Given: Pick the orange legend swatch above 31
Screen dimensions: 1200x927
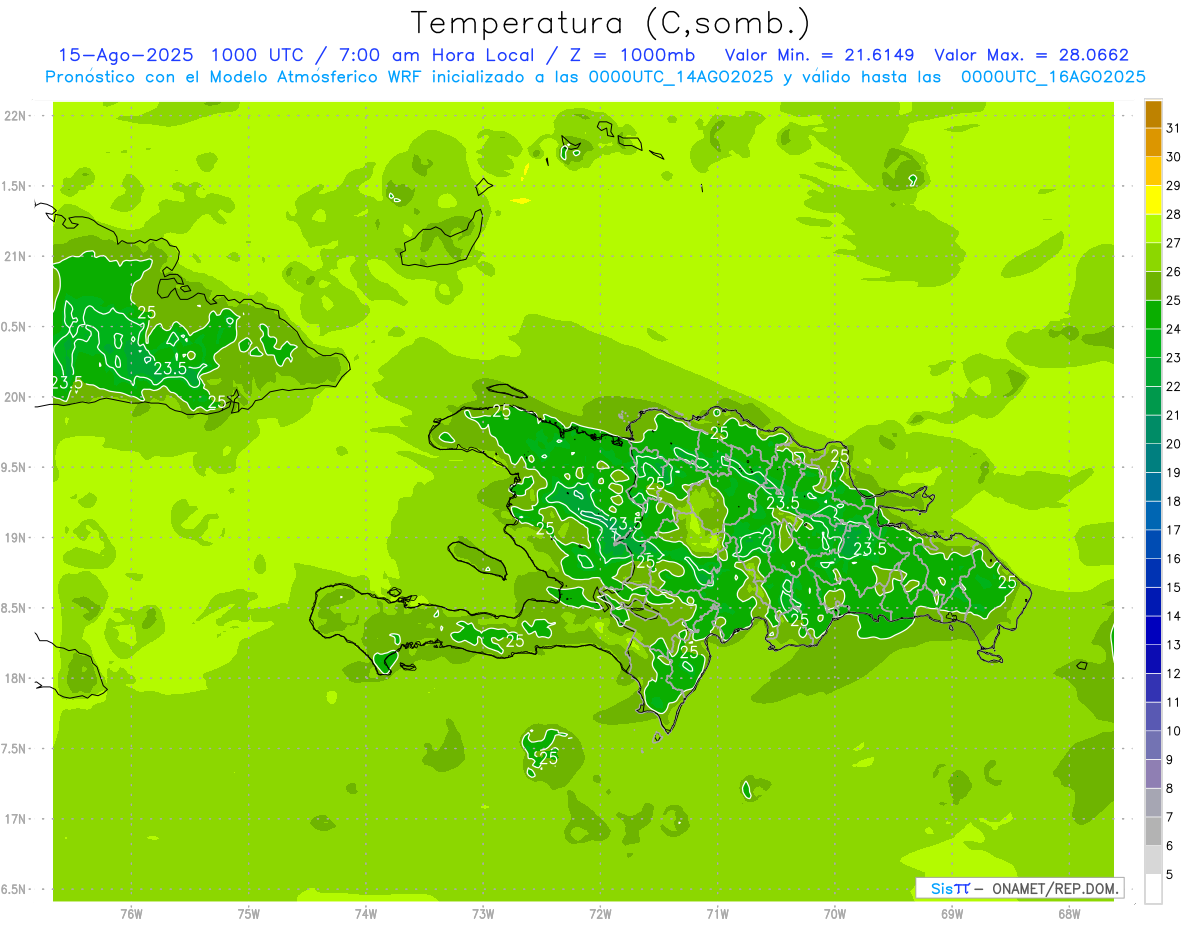Looking at the screenshot, I should 1153,114.
